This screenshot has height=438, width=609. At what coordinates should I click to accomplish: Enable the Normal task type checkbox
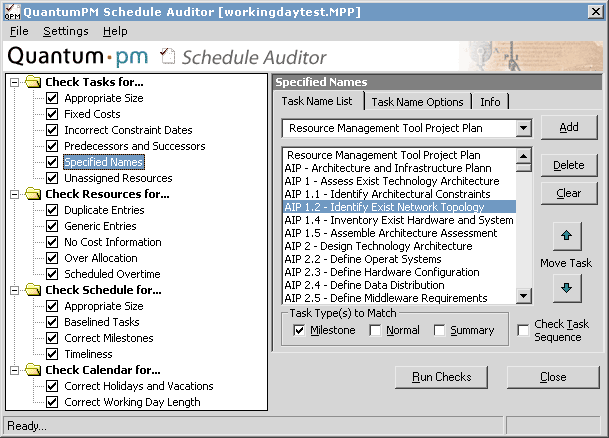pyautogui.click(x=375, y=330)
